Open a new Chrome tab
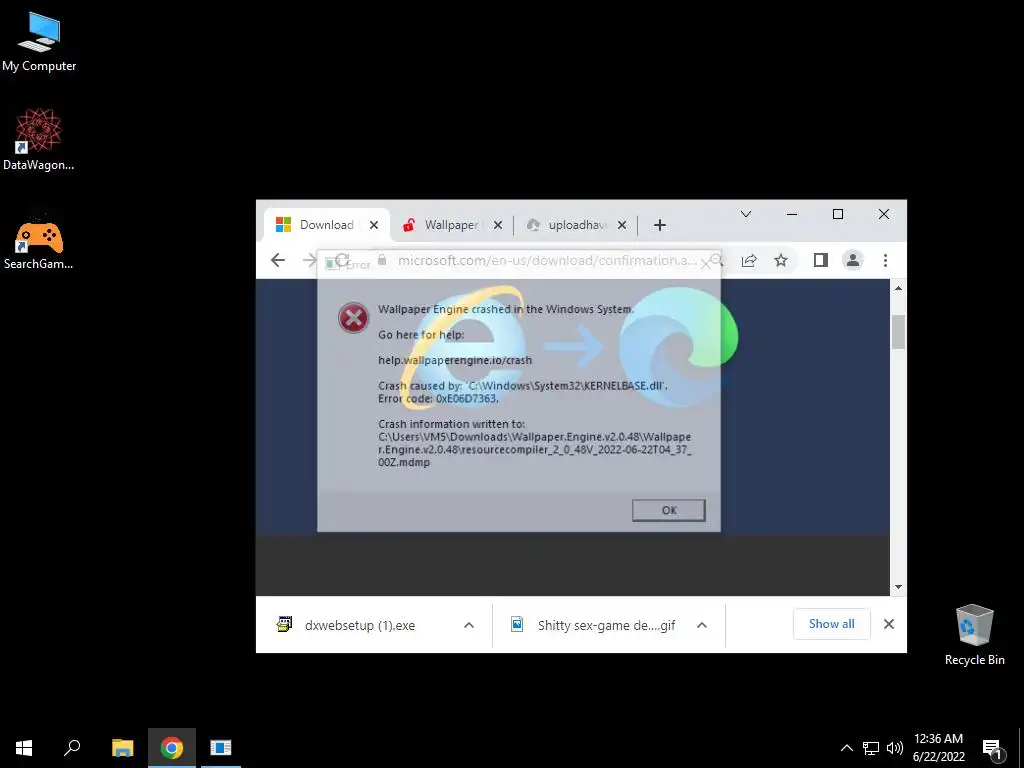Image resolution: width=1024 pixels, height=768 pixels. click(x=660, y=225)
